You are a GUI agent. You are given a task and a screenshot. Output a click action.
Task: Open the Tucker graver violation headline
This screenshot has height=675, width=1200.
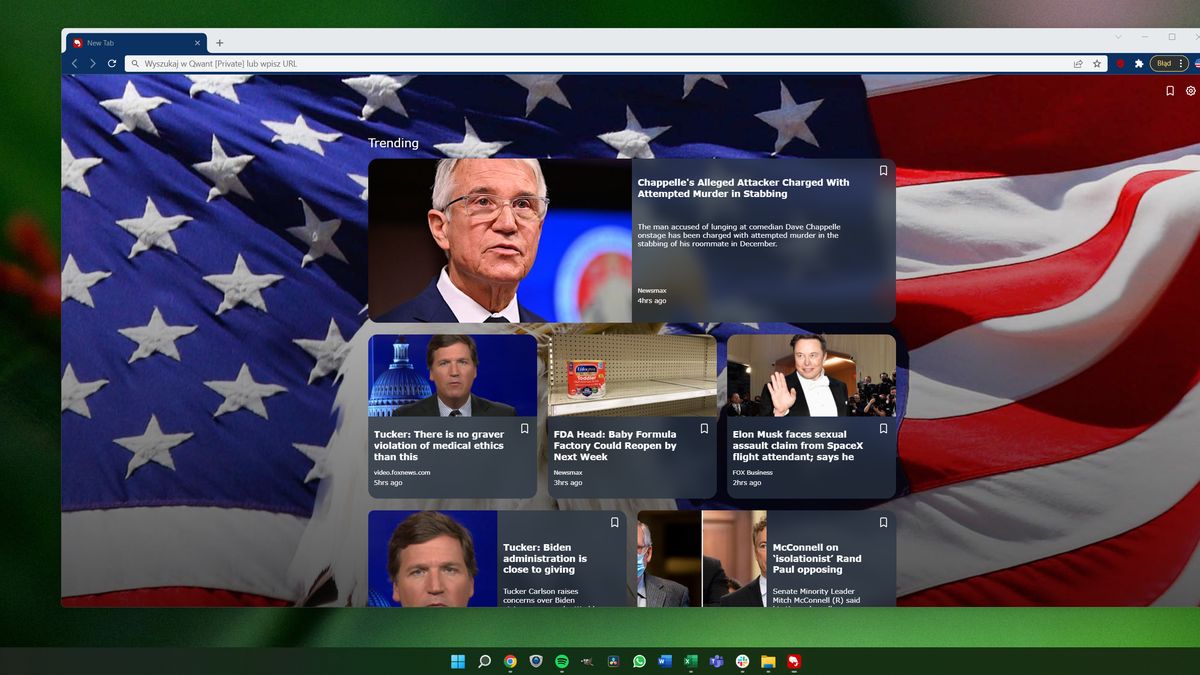click(439, 445)
